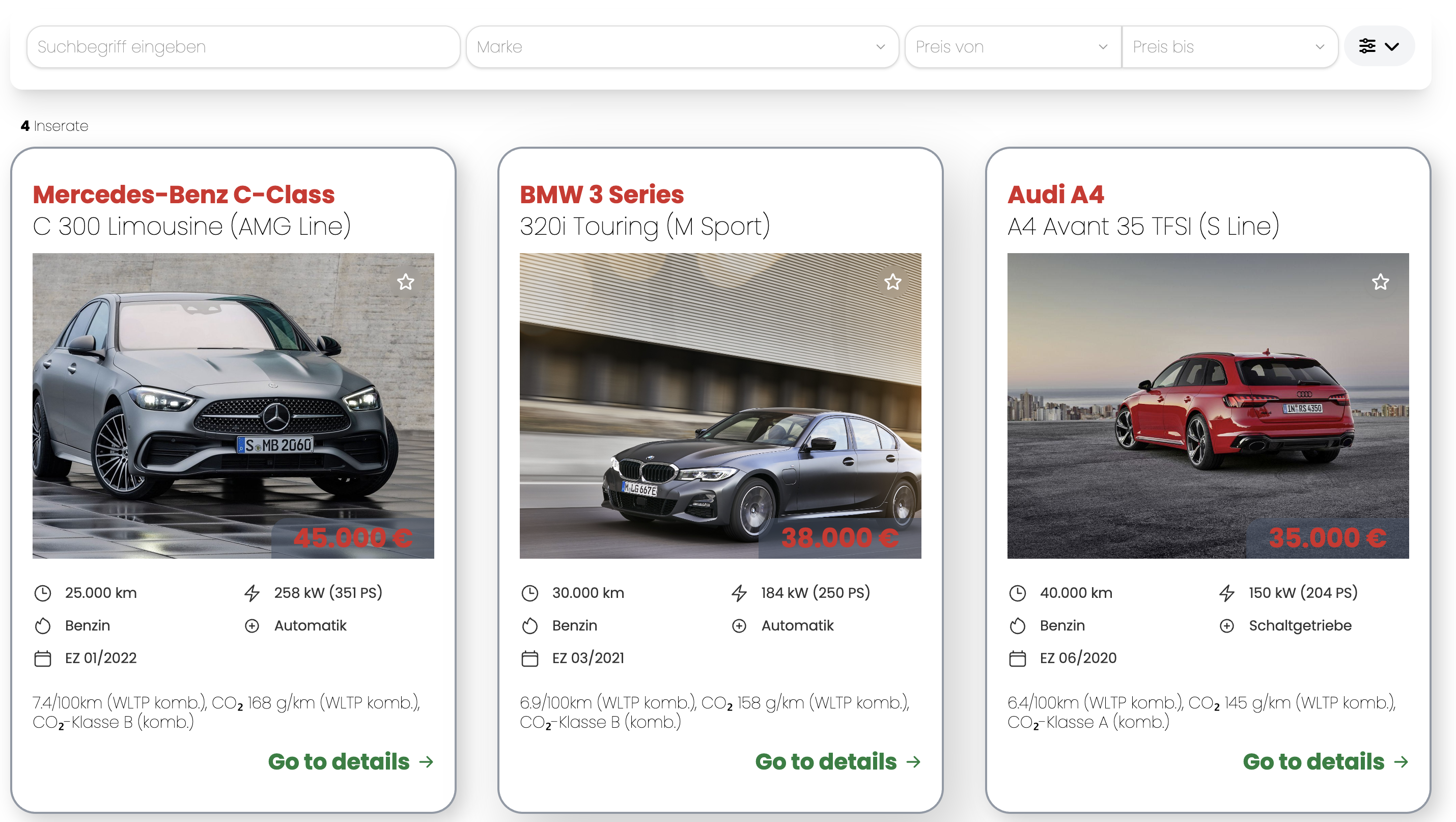Click the fuel icon on the Audi card
This screenshot has width=1456, height=822.
click(1017, 626)
